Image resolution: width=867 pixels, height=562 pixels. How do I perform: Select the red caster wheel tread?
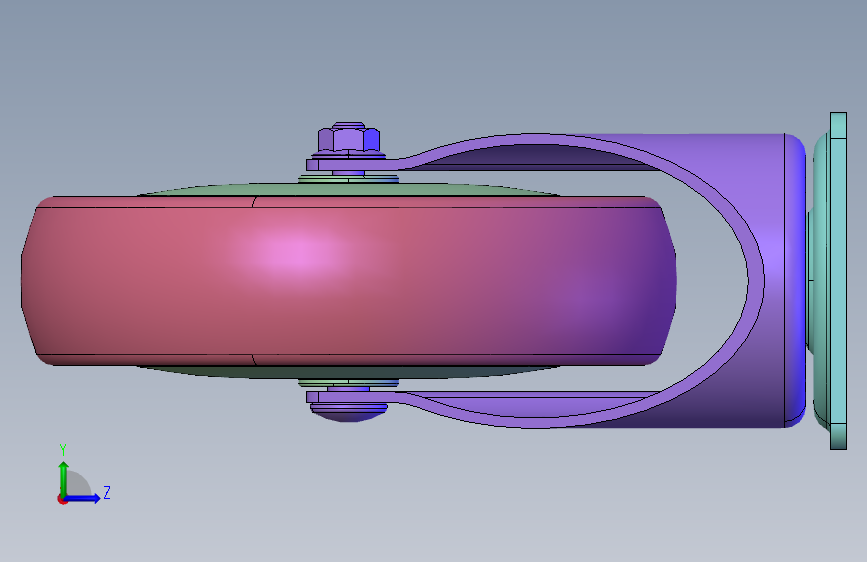[x=348, y=280]
